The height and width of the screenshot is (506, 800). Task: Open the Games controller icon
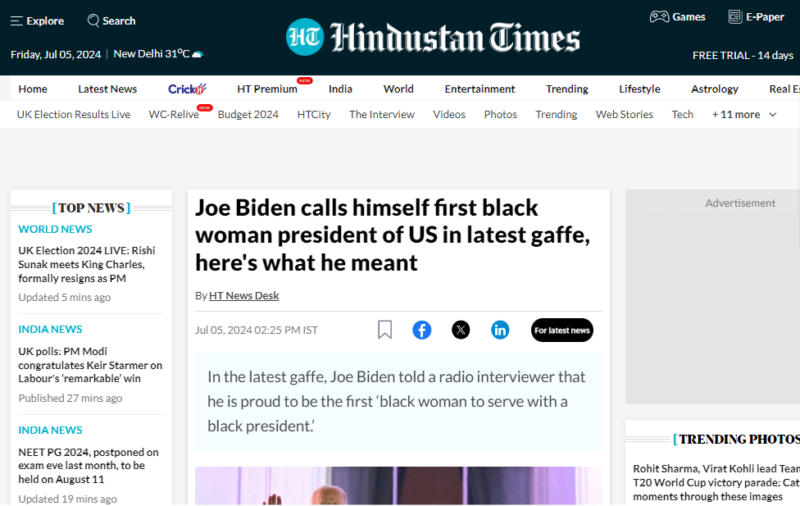pos(659,17)
